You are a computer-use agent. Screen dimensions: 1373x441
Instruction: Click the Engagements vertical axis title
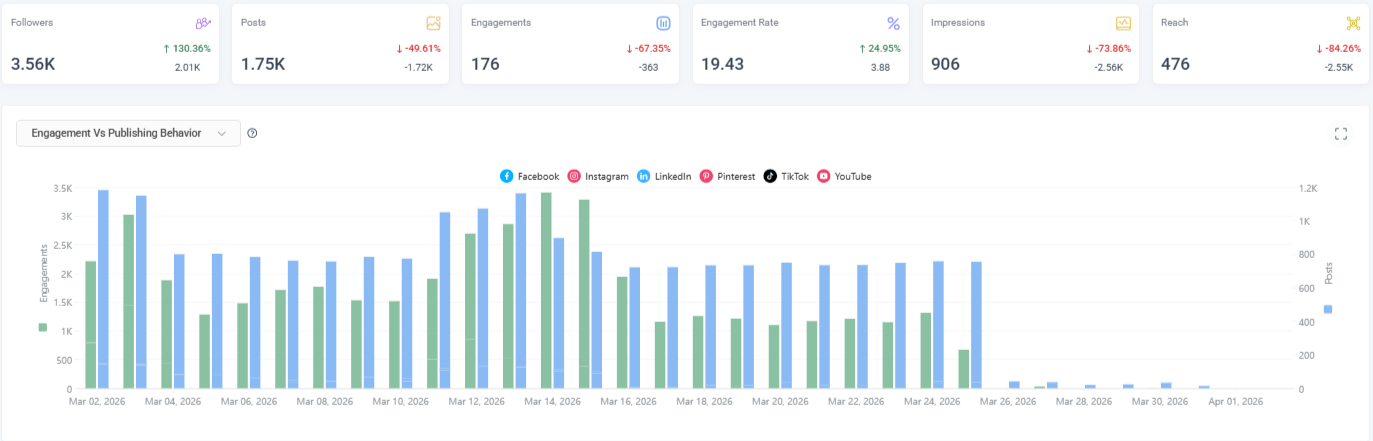coord(44,273)
